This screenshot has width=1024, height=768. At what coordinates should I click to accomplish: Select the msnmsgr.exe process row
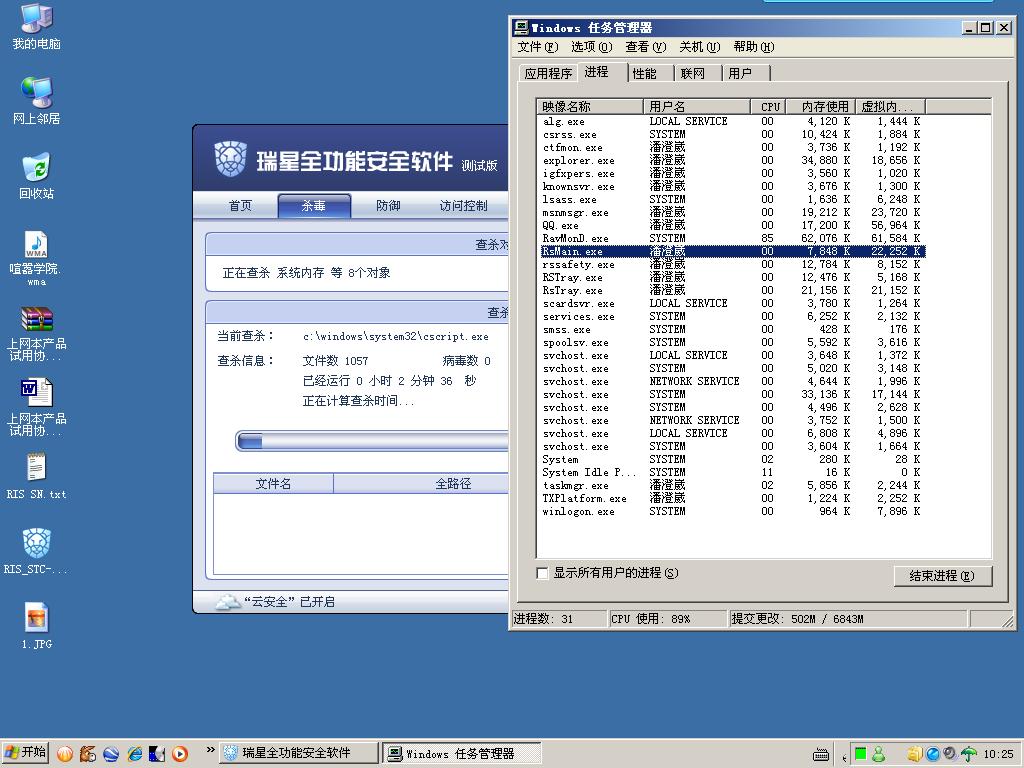pos(733,212)
